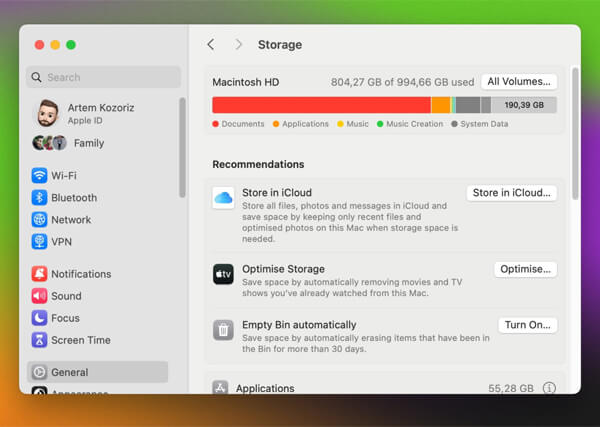Click the All Volumes button
The image size is (600, 427).
(x=519, y=82)
